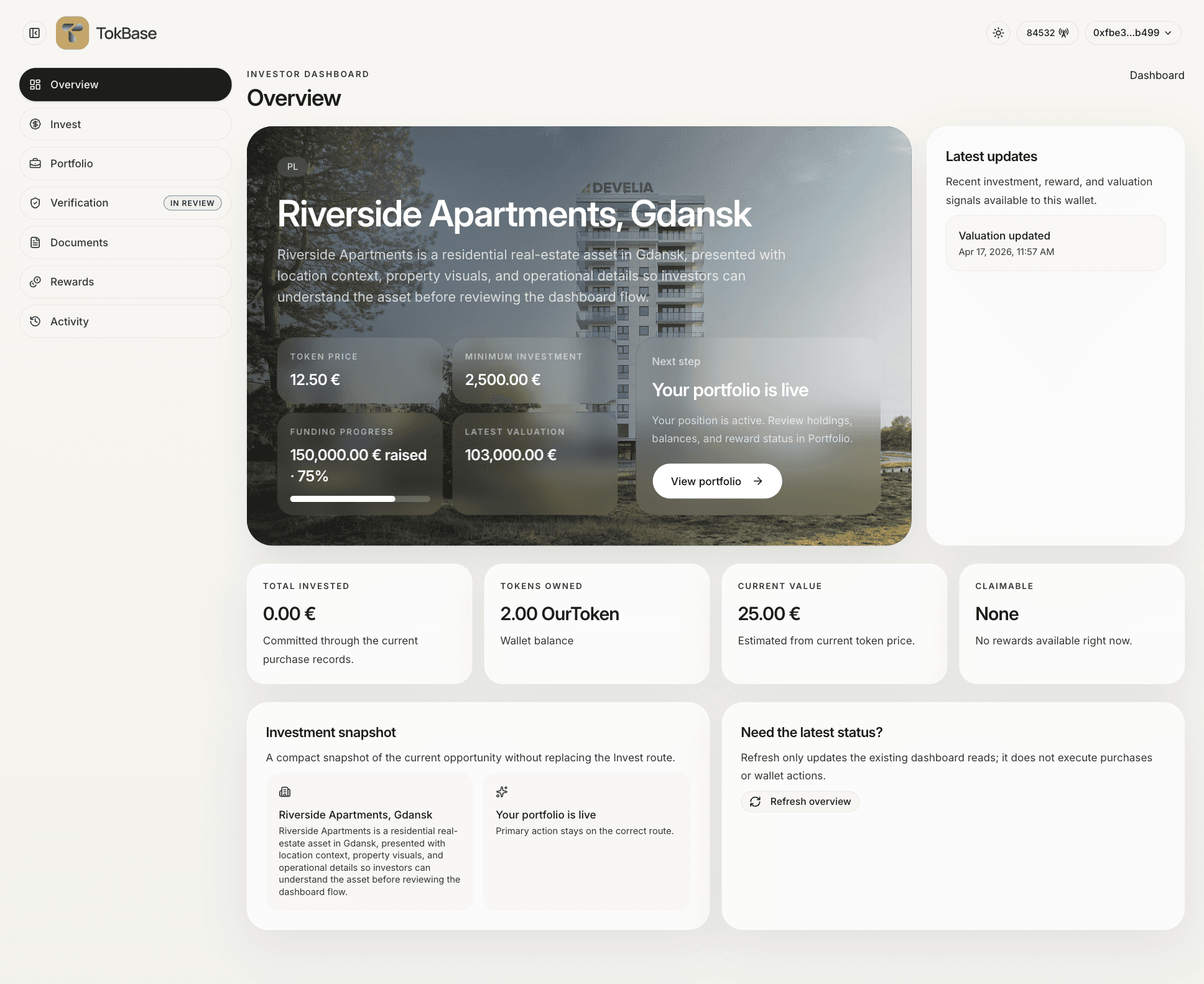Click the antenna icon beside 84532
1204x984 pixels.
coord(1064,33)
